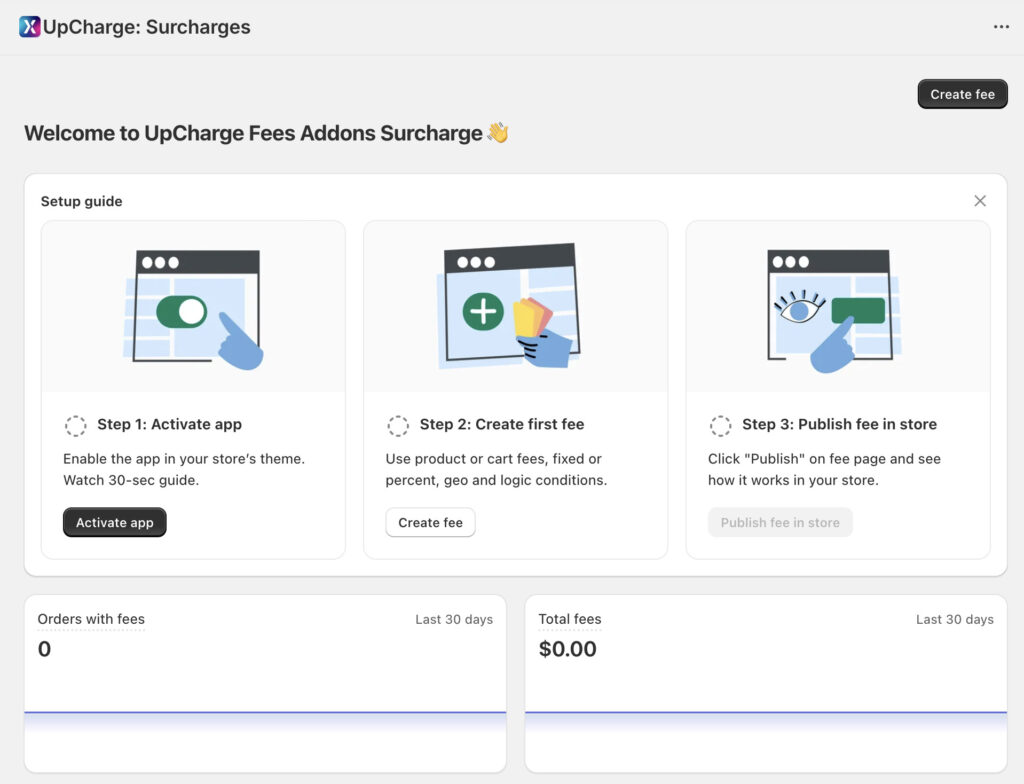Click Create fee button in Step 2
Viewport: 1024px width, 784px height.
(430, 522)
